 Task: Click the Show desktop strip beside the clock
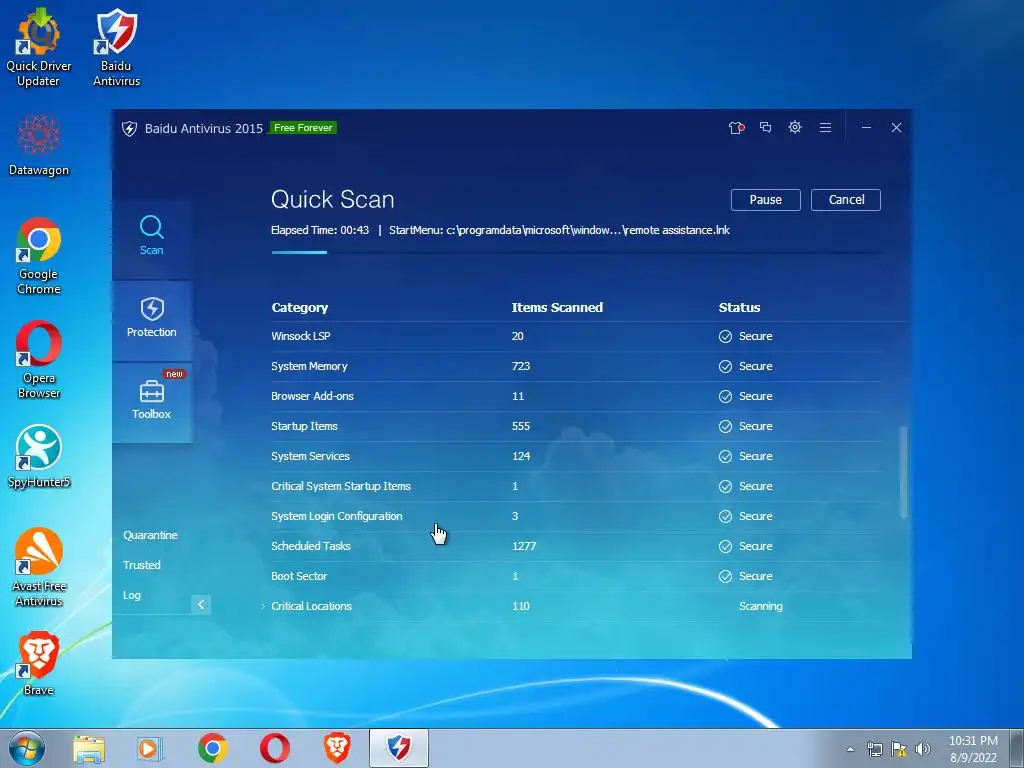[1017, 748]
